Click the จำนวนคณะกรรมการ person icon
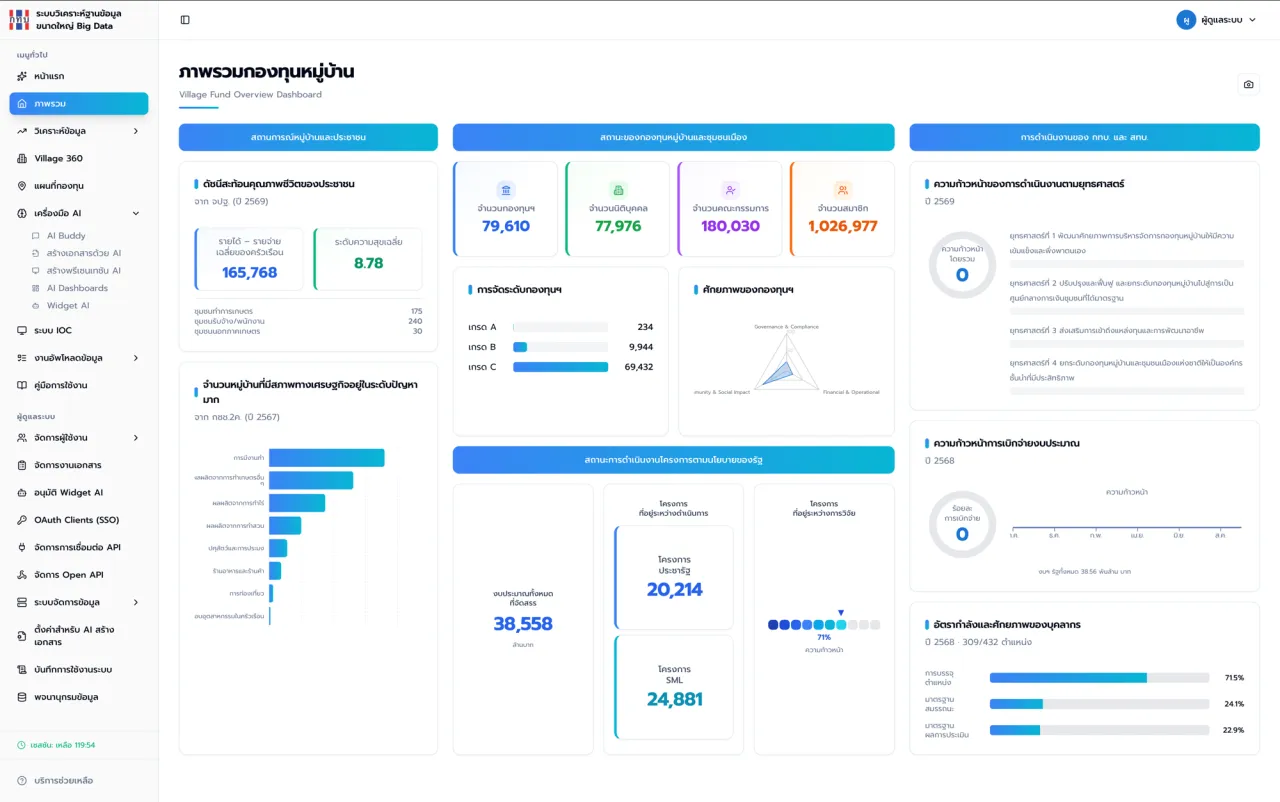Viewport: 1280px width, 802px height. 730,190
